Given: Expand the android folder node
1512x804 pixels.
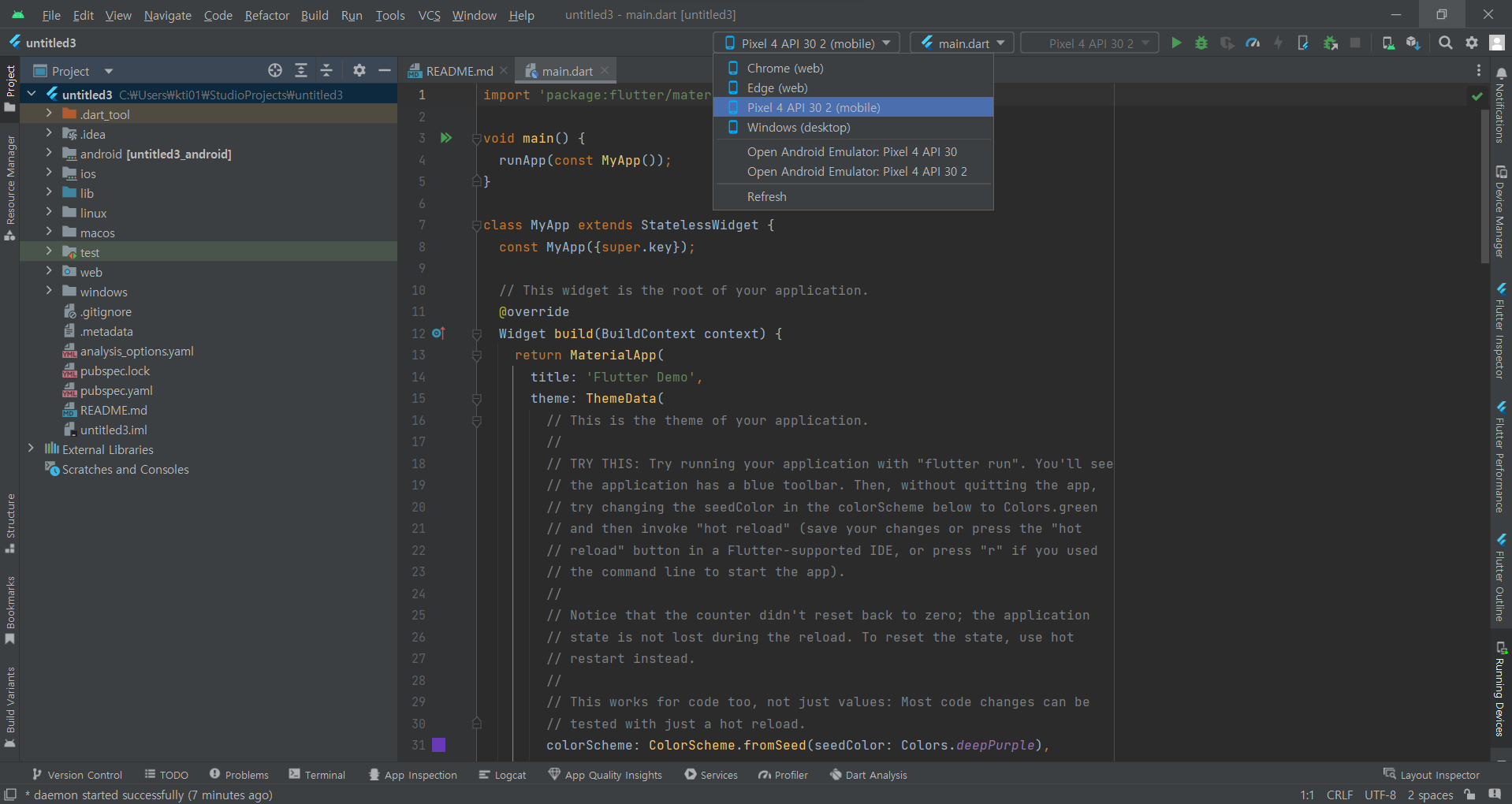Looking at the screenshot, I should [49, 154].
